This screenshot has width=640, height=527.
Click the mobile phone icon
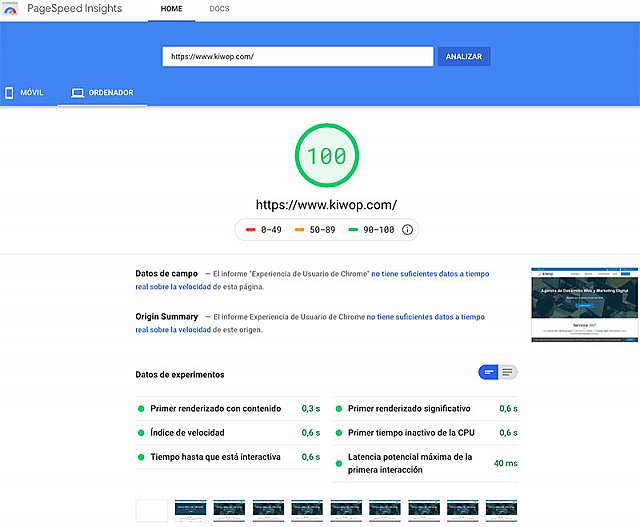(9, 93)
